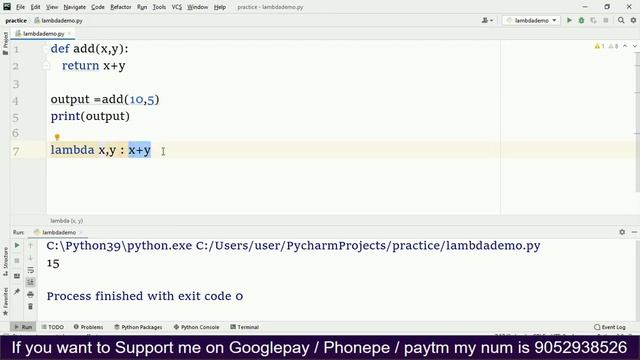The width and height of the screenshot is (640, 360).
Task: Collapse the add function fold marker
Action: pyautogui.click(x=46, y=49)
